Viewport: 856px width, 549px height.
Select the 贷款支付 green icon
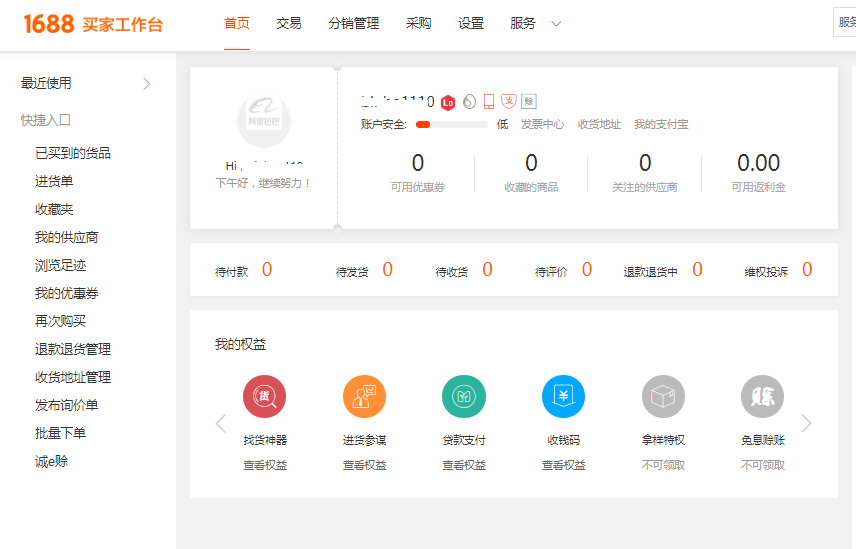(464, 397)
